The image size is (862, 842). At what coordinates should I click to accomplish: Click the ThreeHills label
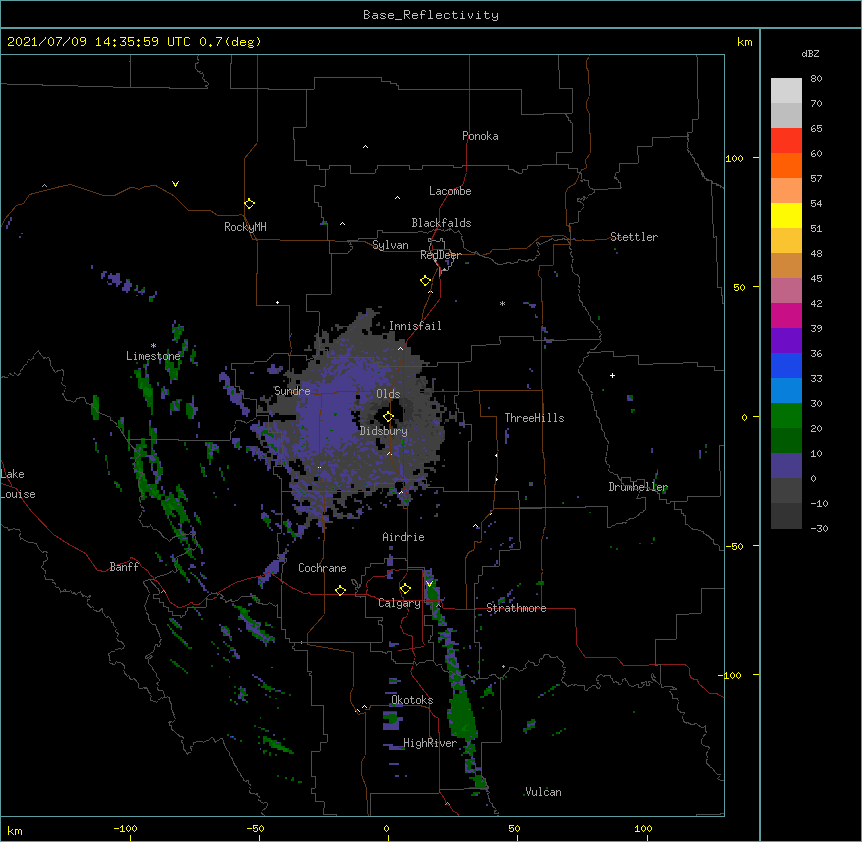tap(534, 418)
